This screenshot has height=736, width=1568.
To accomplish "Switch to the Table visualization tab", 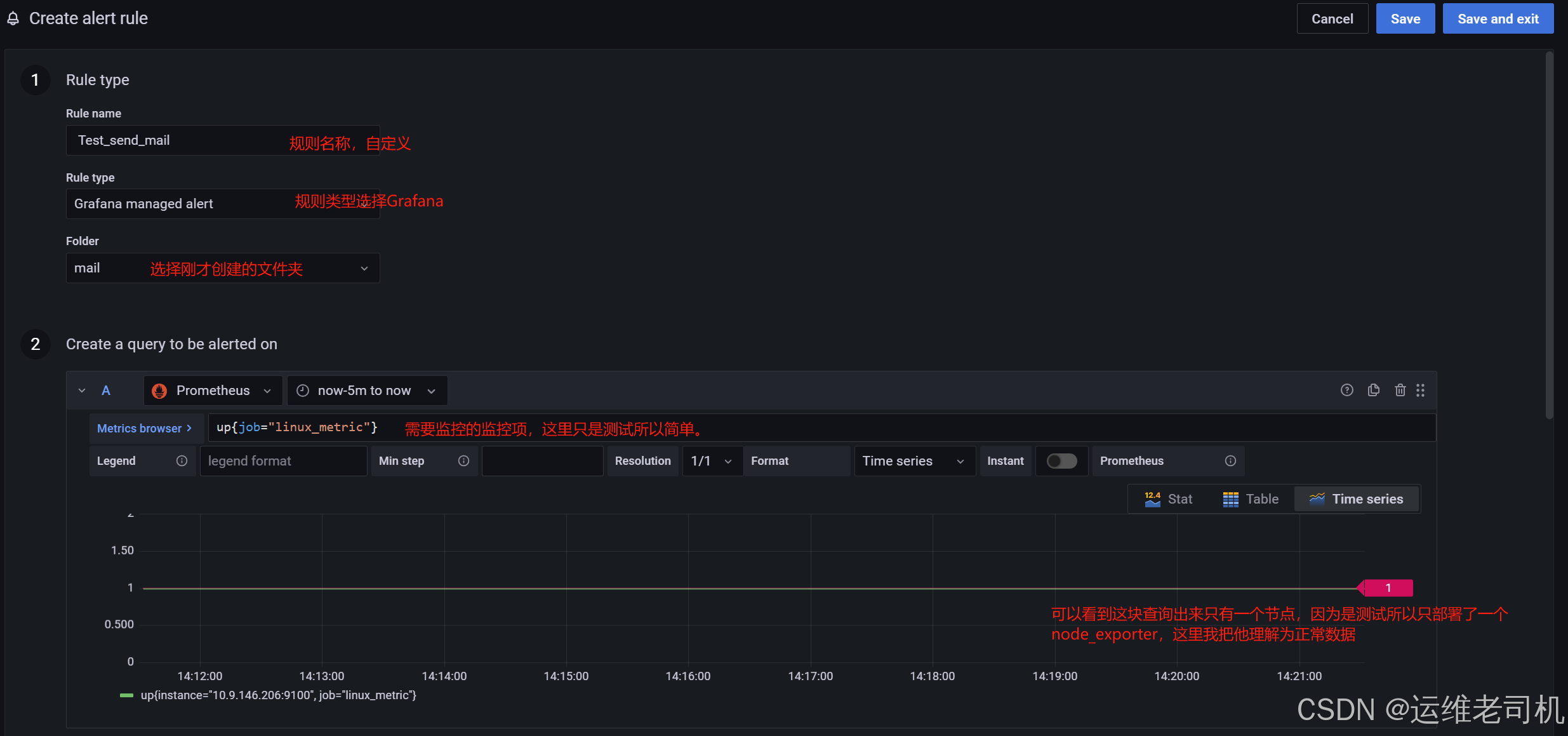I will 1251,499.
